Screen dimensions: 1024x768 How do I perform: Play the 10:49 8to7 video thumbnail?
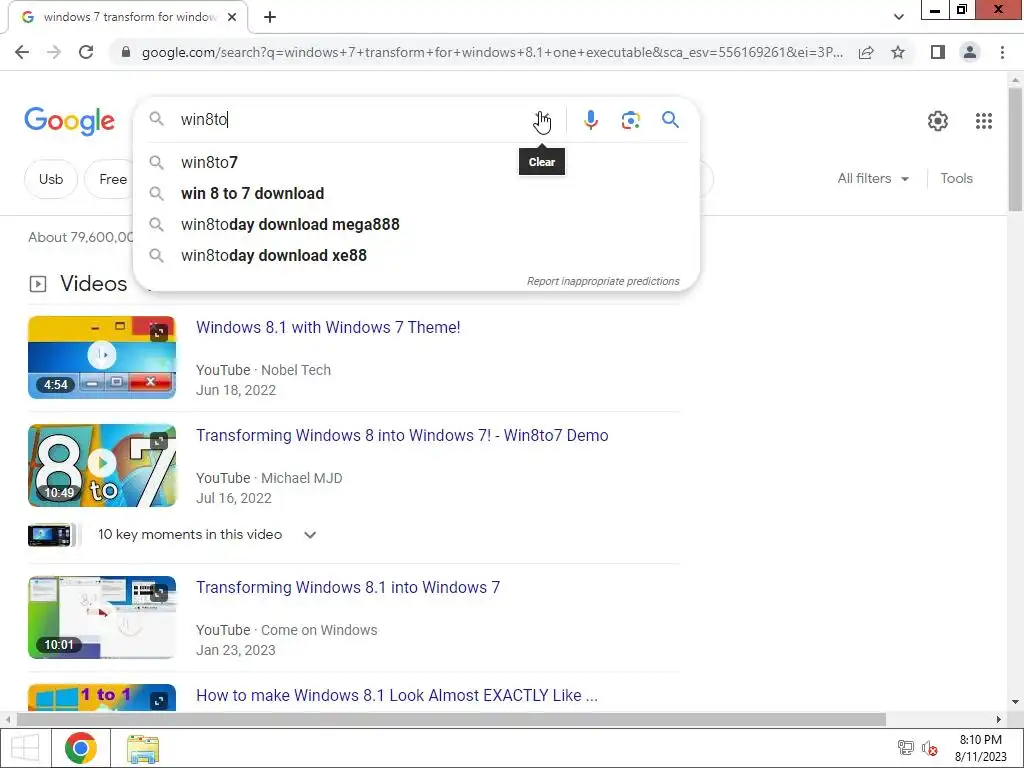102,466
